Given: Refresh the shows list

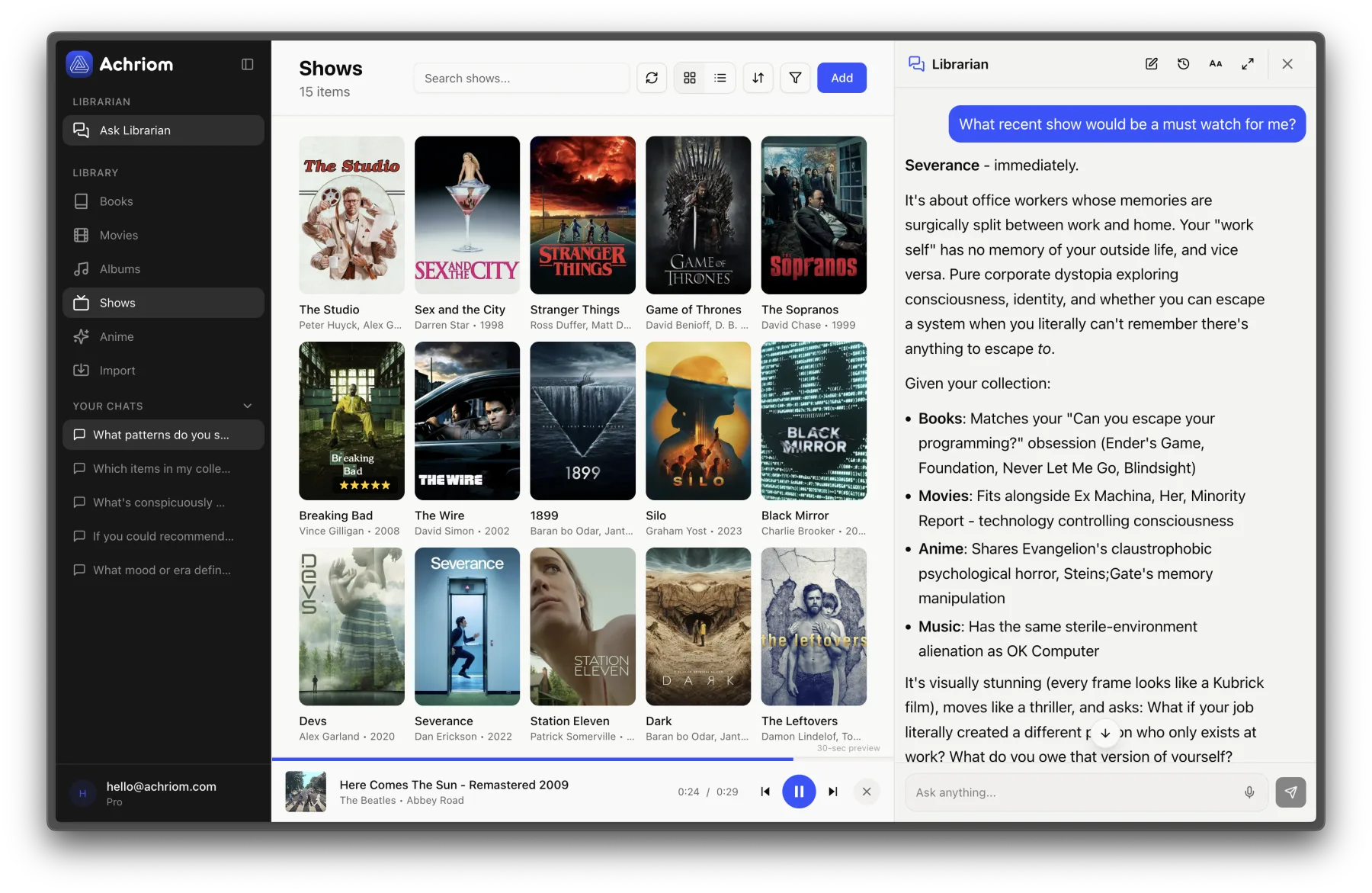Looking at the screenshot, I should click(x=652, y=78).
